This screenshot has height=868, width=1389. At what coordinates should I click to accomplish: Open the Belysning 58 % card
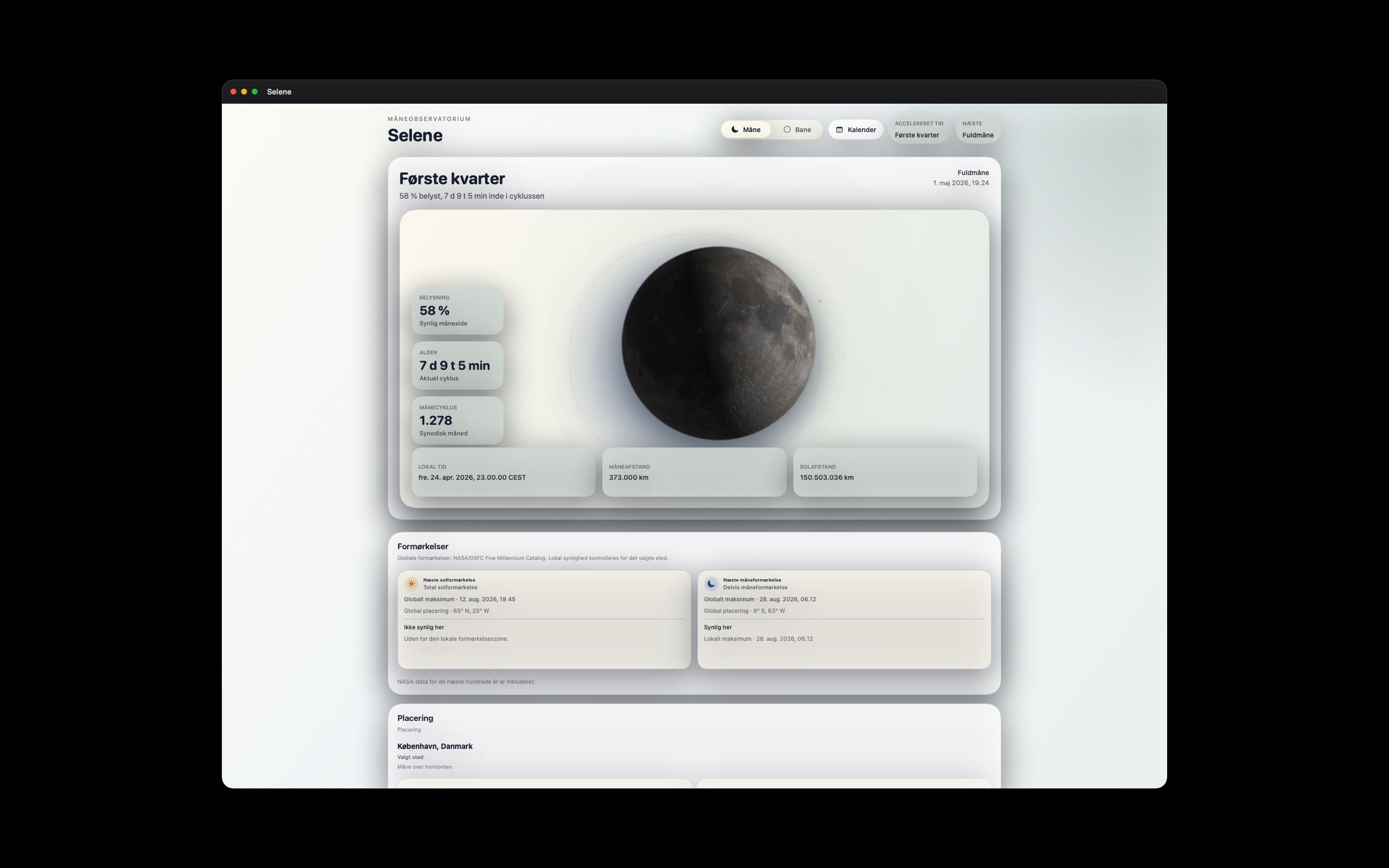(x=457, y=311)
